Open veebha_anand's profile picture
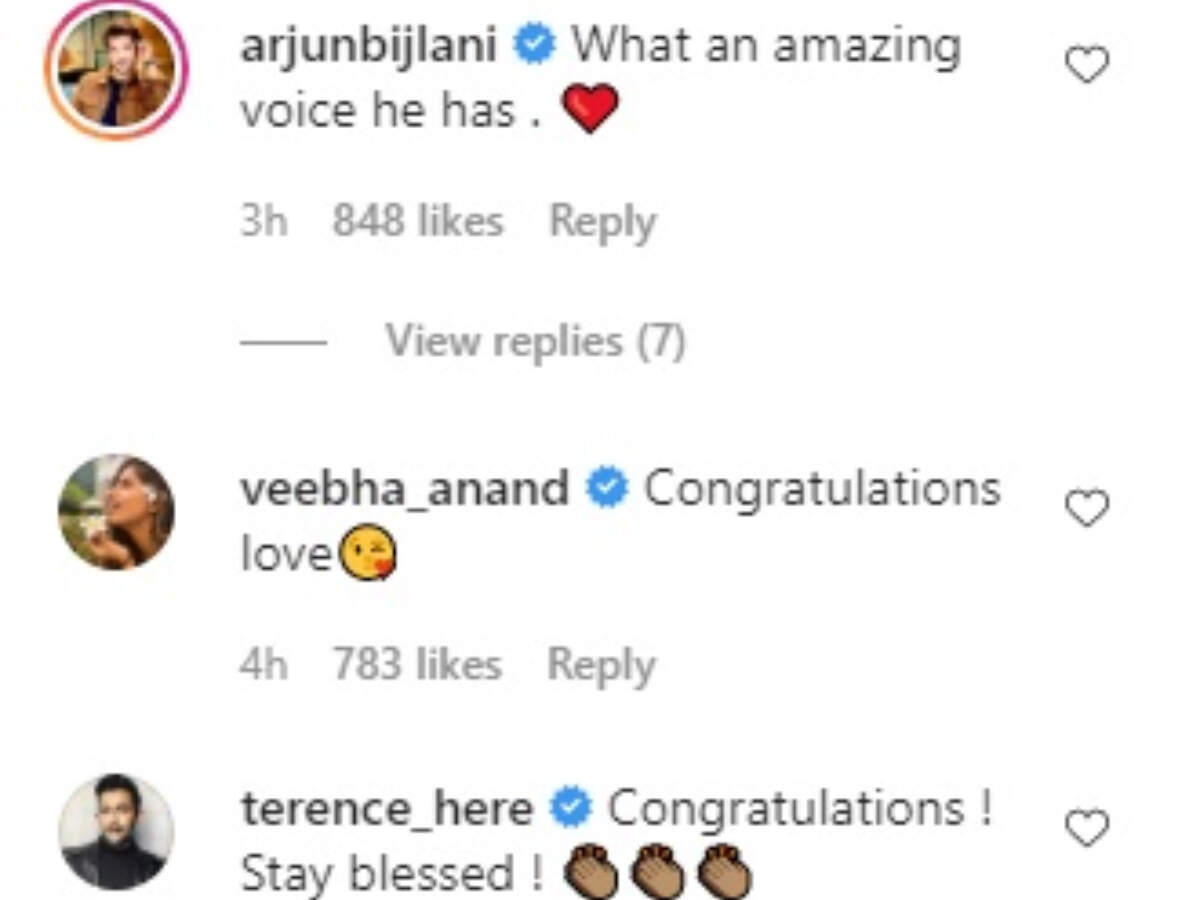Screen dimensions: 1200x900 point(116,512)
